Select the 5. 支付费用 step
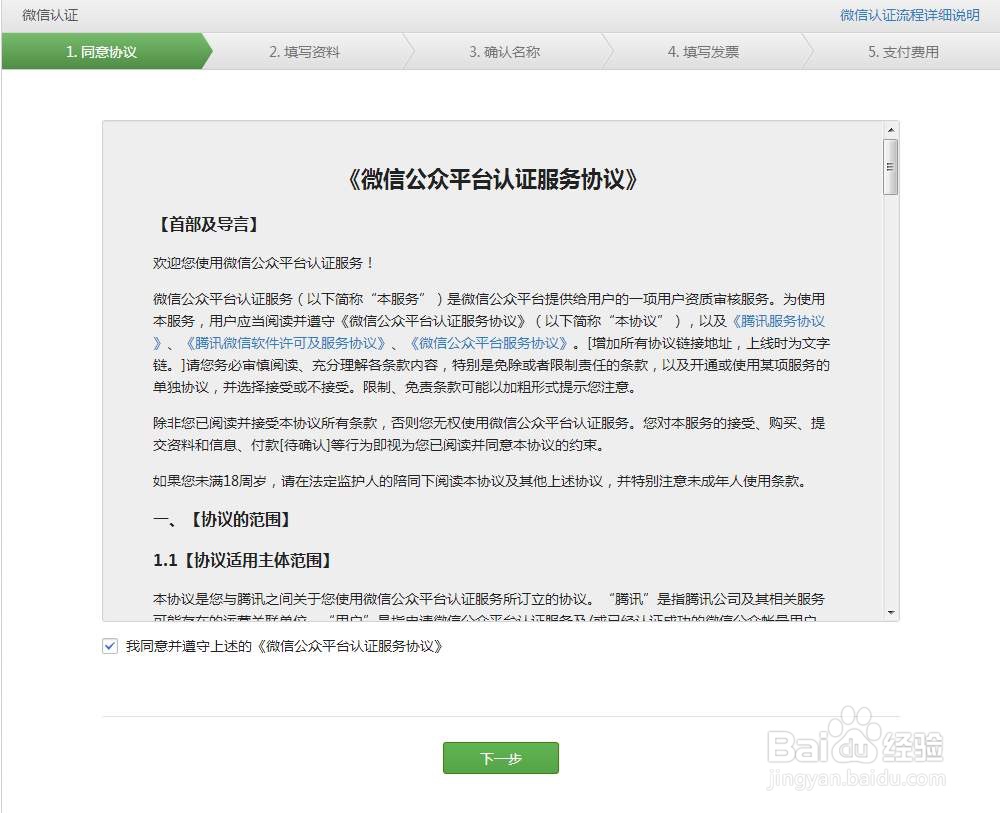This screenshot has height=813, width=1000. coord(905,51)
